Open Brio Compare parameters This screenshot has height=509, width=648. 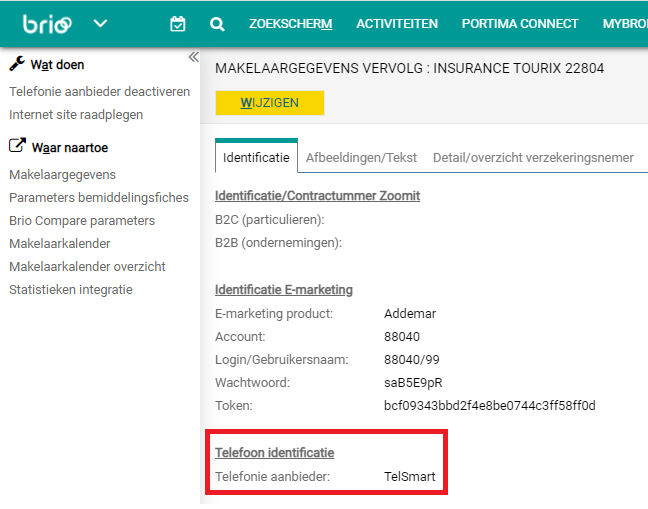[x=82, y=221]
